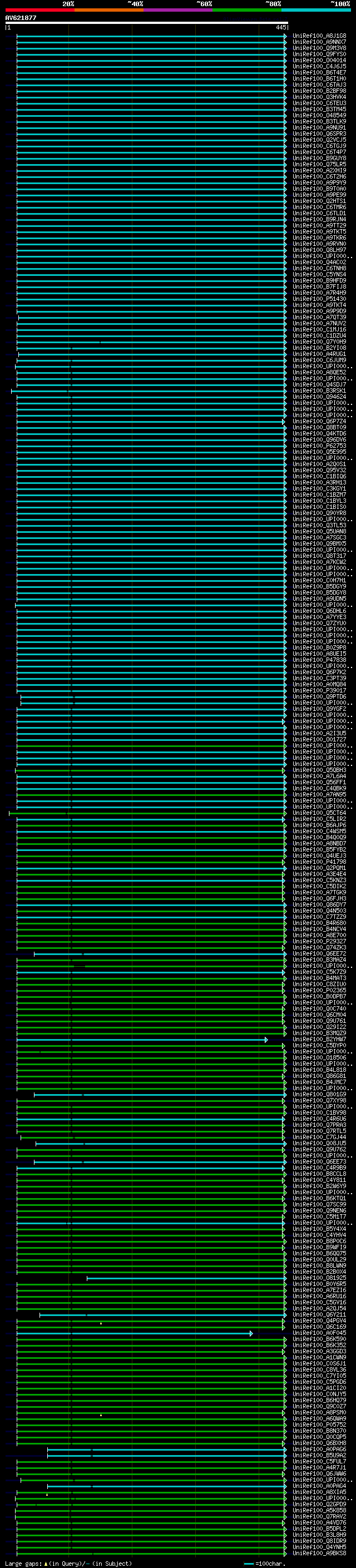Select hit label UniRef100_C6TGJ9
Screen dimensions: 356x1568
[x=319, y=146]
